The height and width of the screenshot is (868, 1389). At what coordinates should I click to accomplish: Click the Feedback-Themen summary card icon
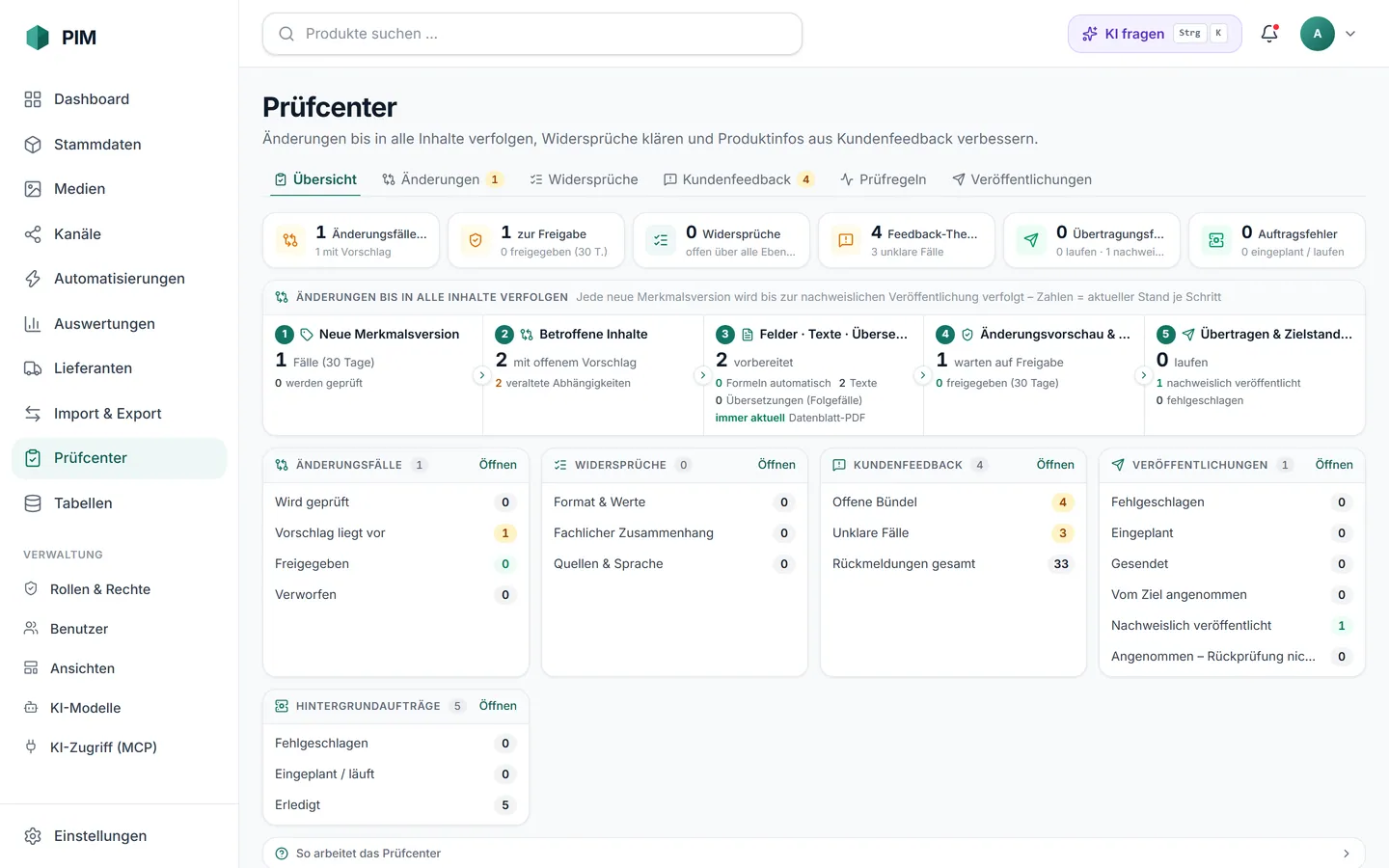[846, 240]
